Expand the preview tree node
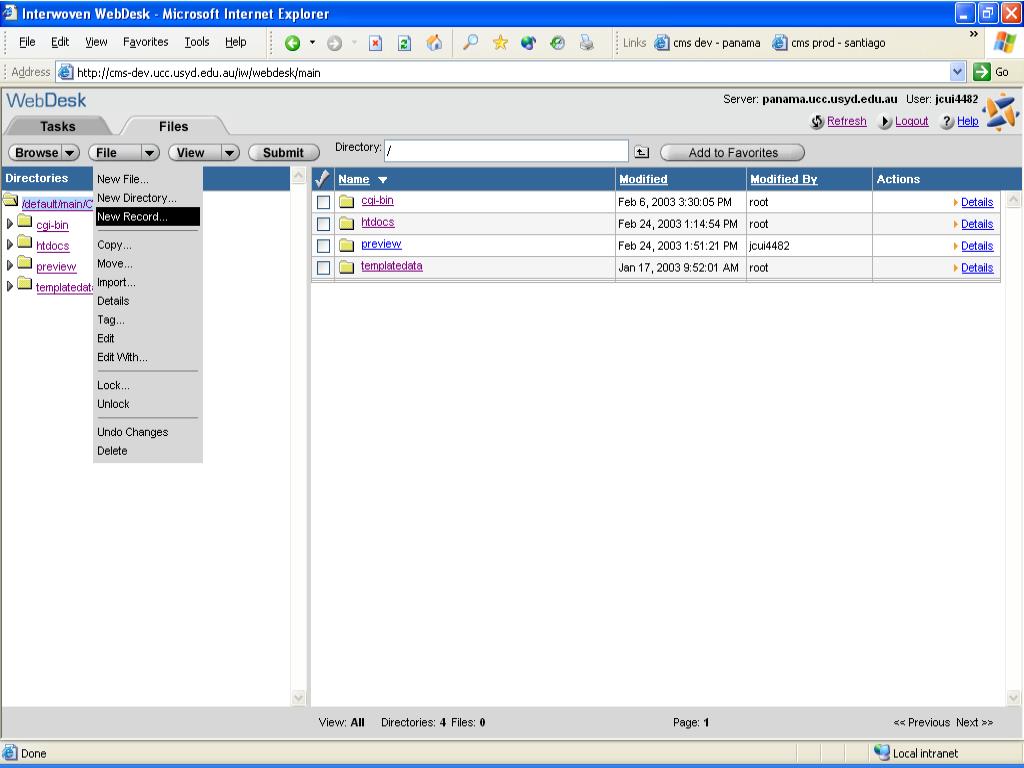The height and width of the screenshot is (768, 1024). coord(10,266)
